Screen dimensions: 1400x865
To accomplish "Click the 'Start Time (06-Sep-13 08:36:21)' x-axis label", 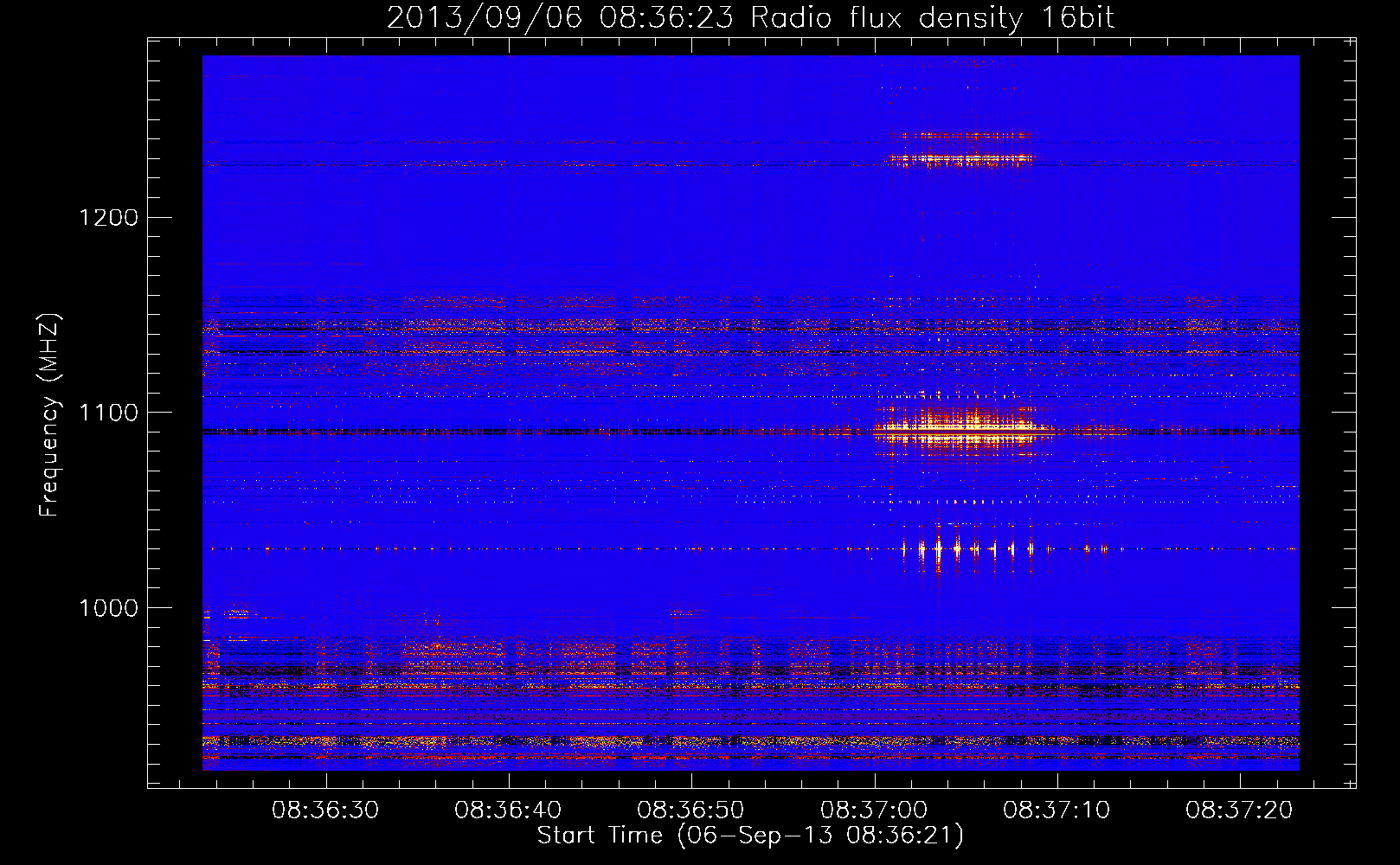I will click(750, 836).
